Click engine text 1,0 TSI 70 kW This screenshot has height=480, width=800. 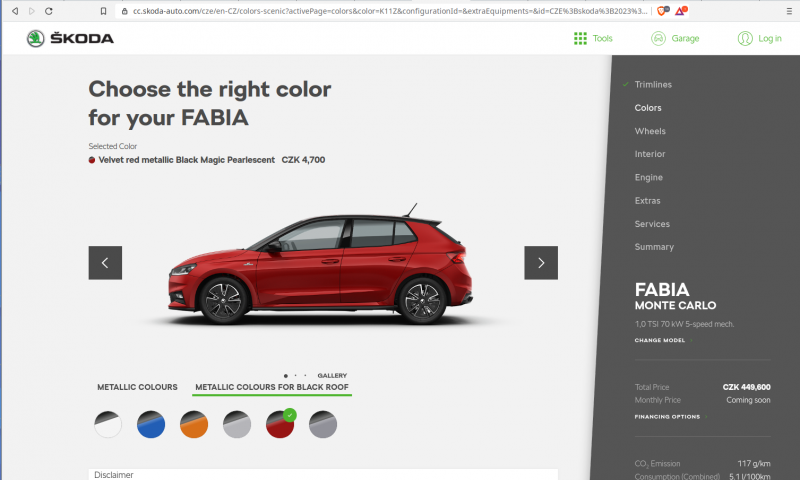pyautogui.click(x=684, y=324)
